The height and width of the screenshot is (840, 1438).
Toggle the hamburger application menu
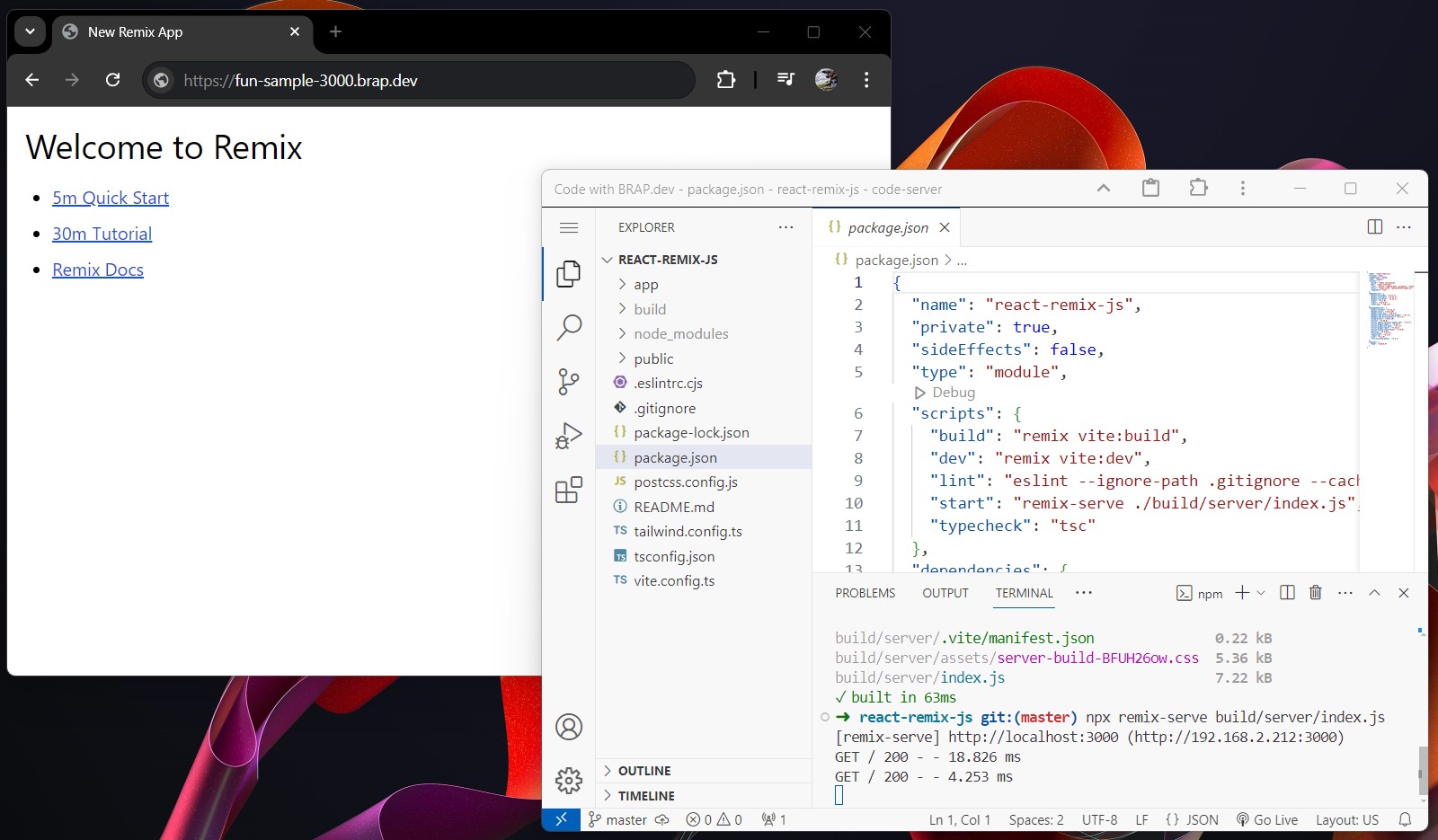coord(569,227)
